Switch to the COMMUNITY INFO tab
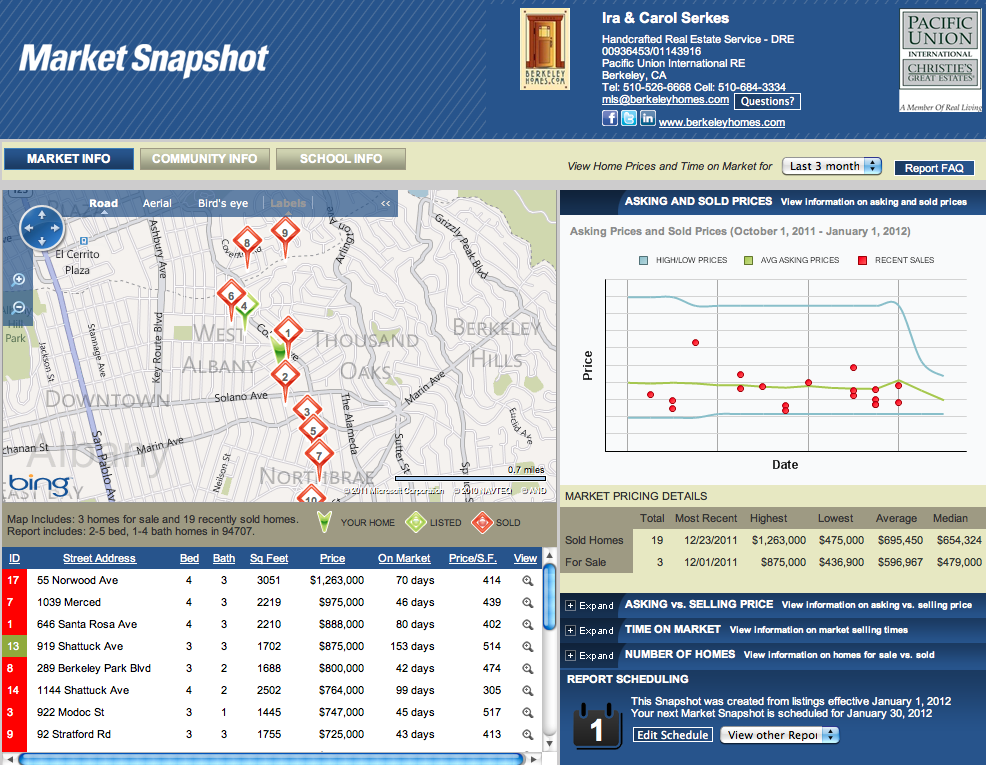This screenshot has height=765, width=986. (x=204, y=158)
